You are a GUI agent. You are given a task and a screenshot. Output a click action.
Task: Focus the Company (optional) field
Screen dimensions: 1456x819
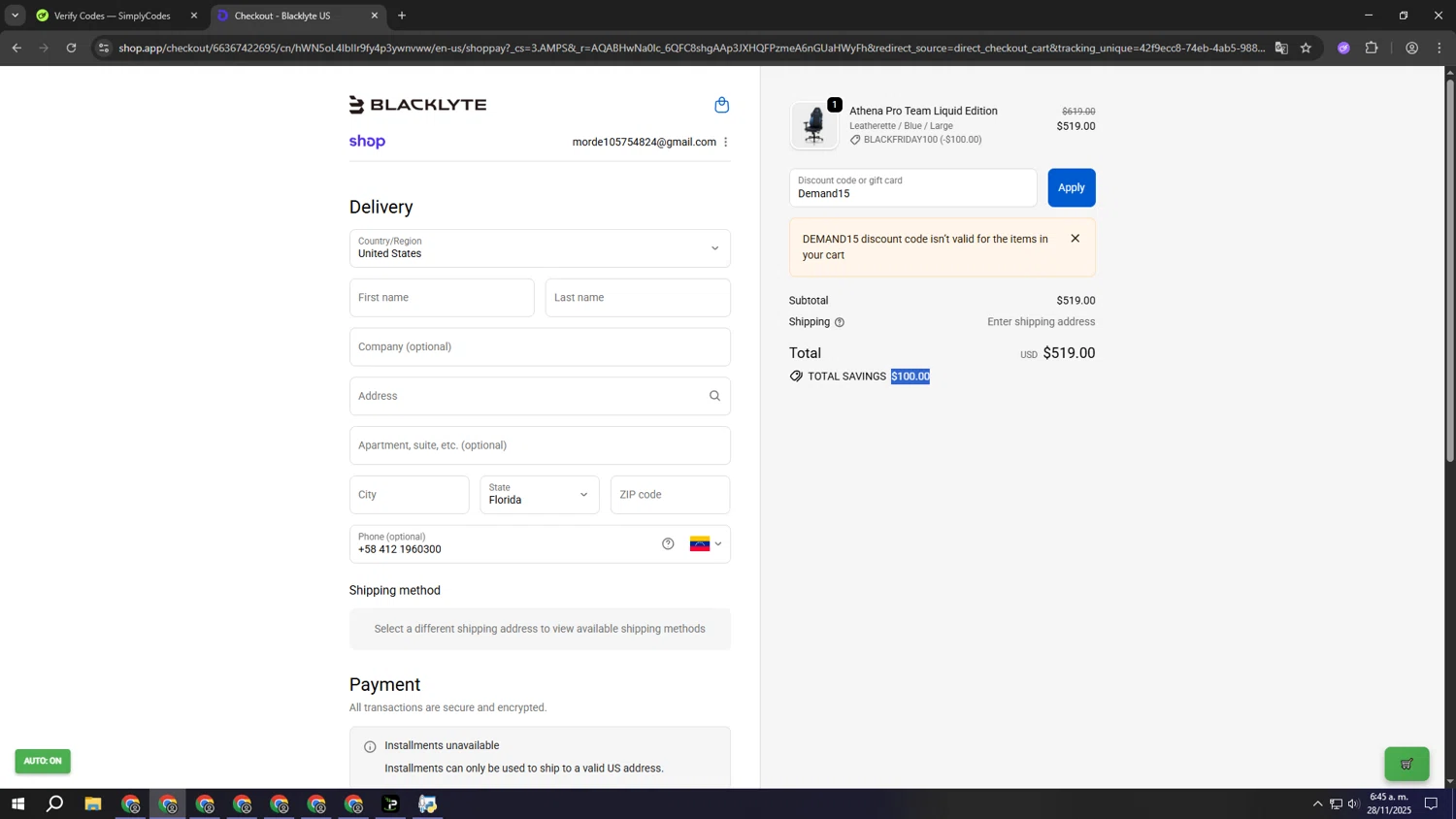click(x=540, y=347)
